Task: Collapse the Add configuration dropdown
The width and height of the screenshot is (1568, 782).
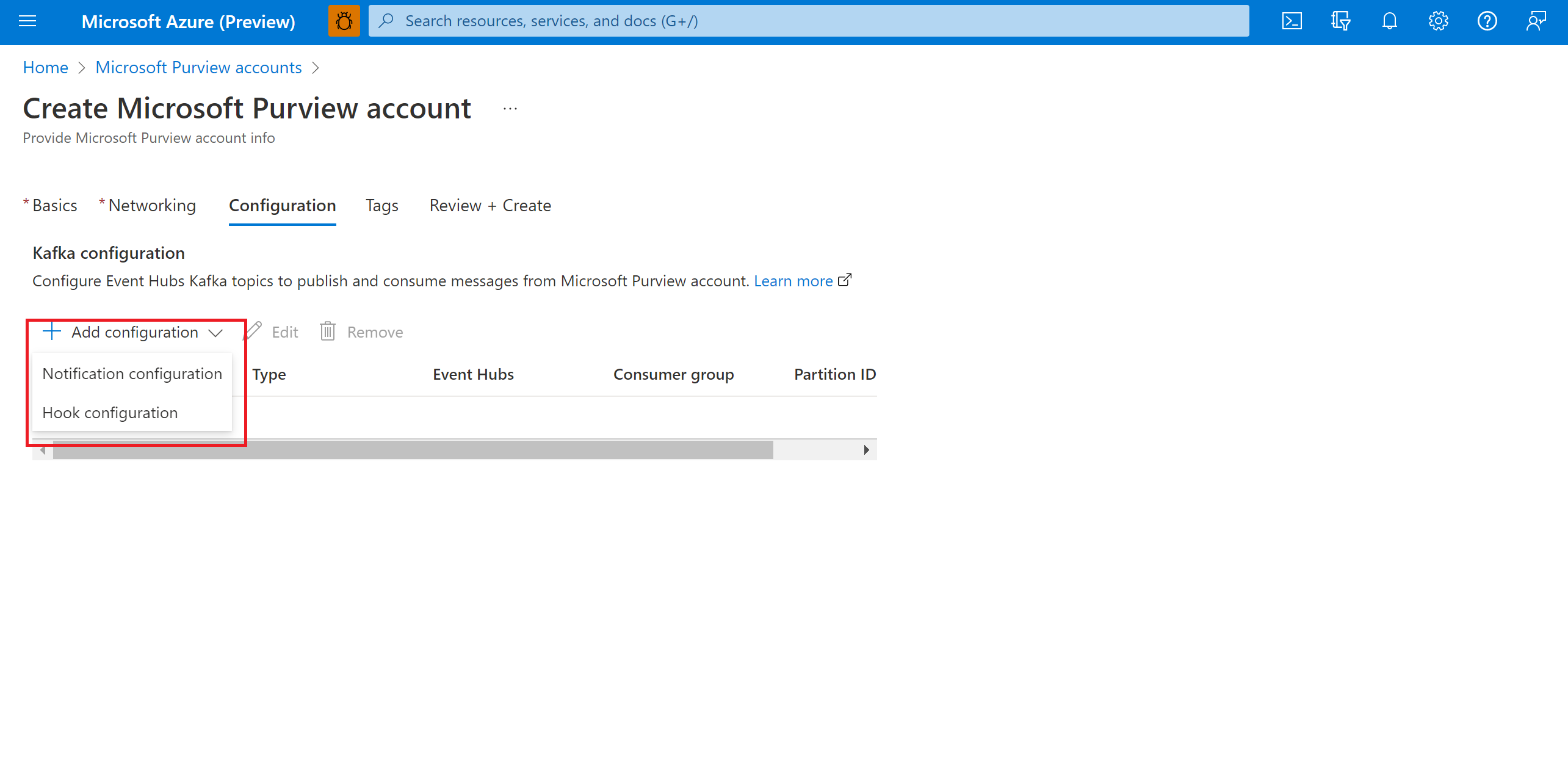Action: click(x=133, y=332)
